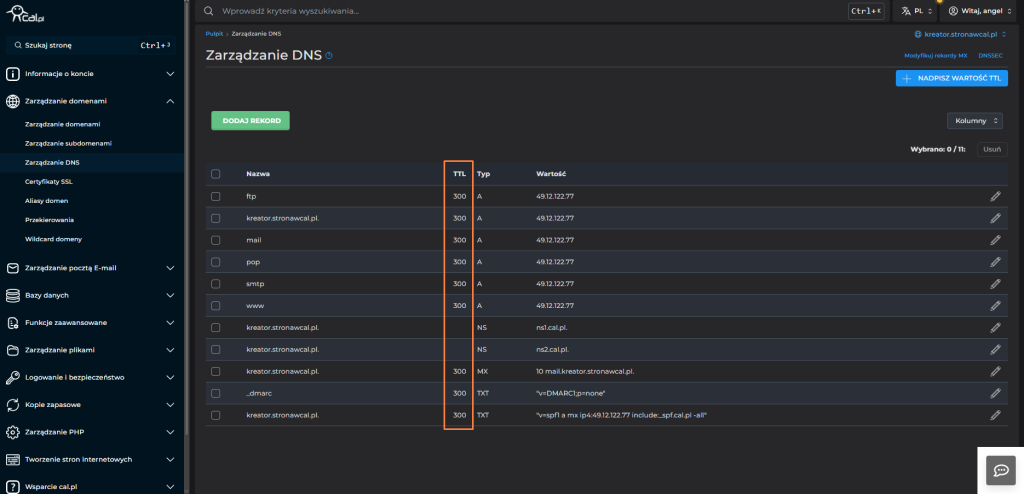Click the Bazy danych database icon
The height and width of the screenshot is (494, 1024).
12,295
